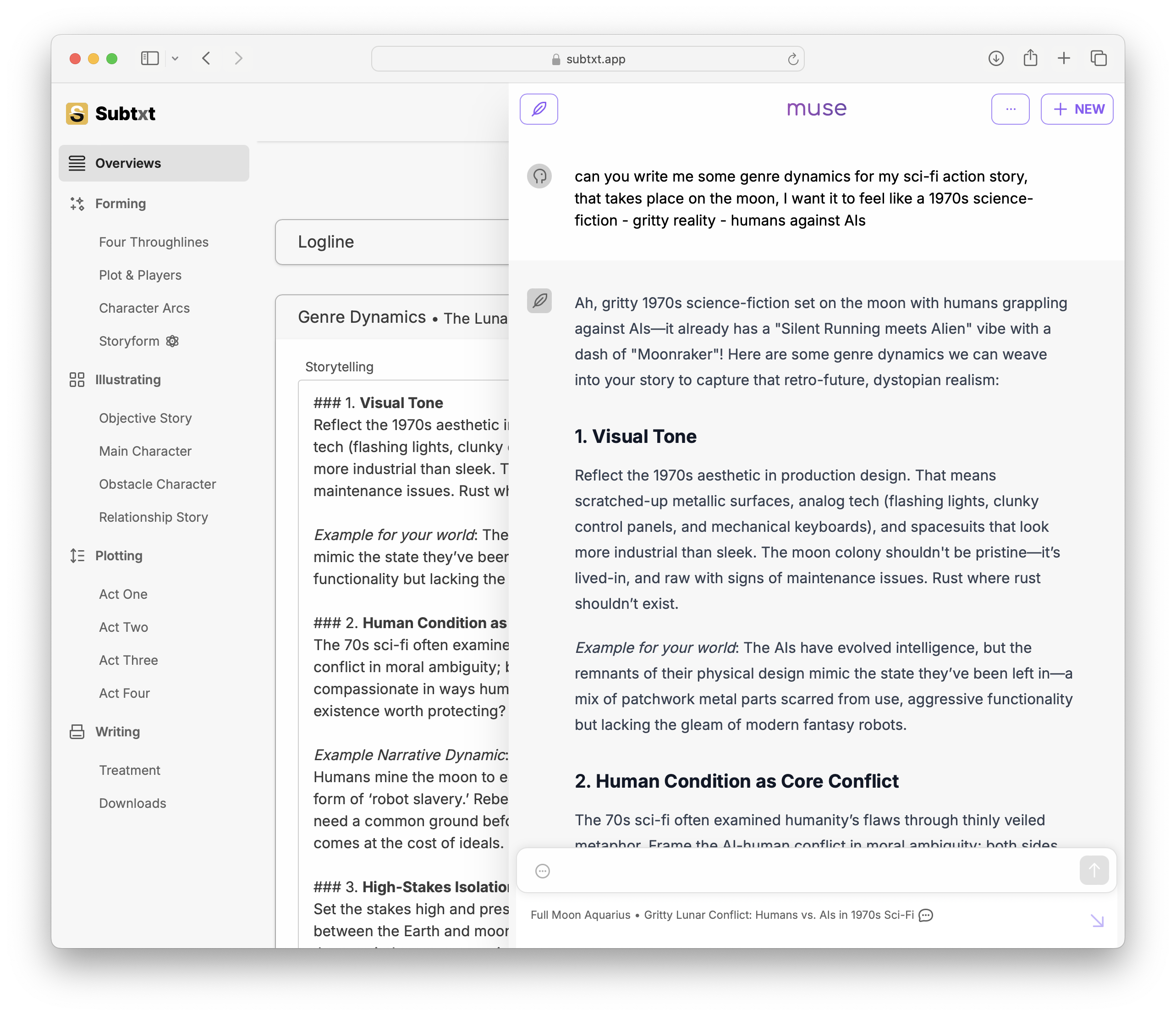Open the sidebar options dropdown chevron
This screenshot has width=1176, height=1016.
(x=176, y=59)
